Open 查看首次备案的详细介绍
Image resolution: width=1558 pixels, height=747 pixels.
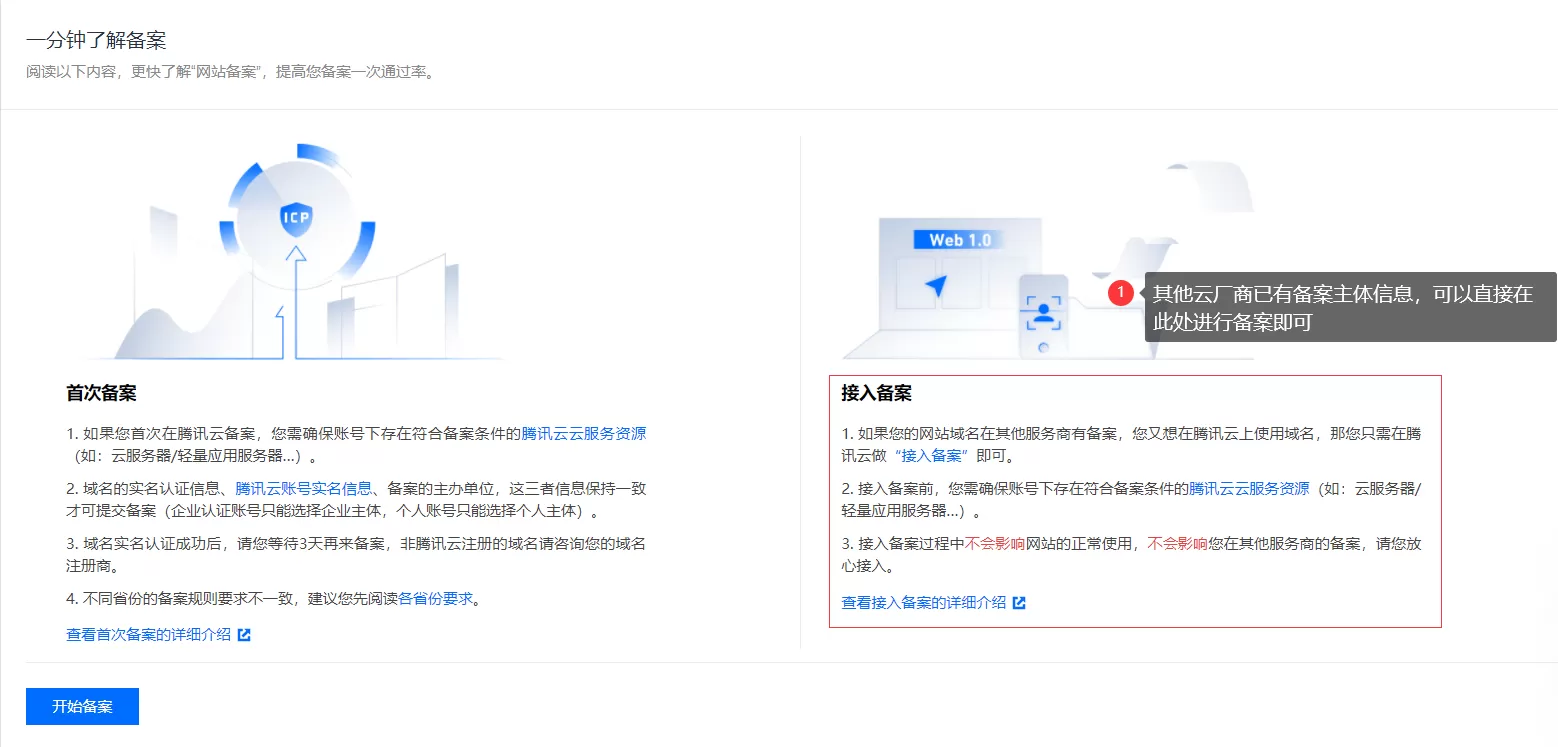pyautogui.click(x=146, y=634)
